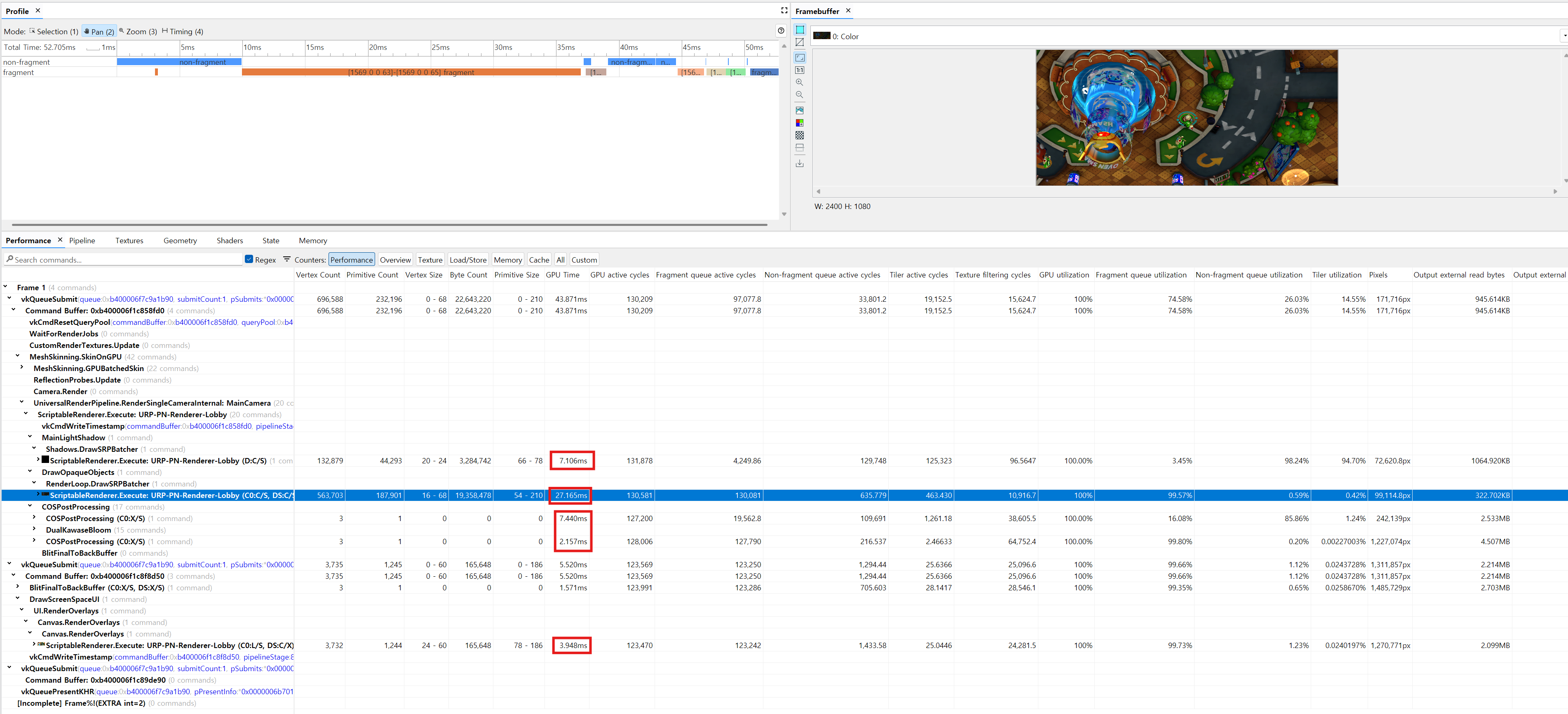Switch to the Shaders tab

(230, 240)
